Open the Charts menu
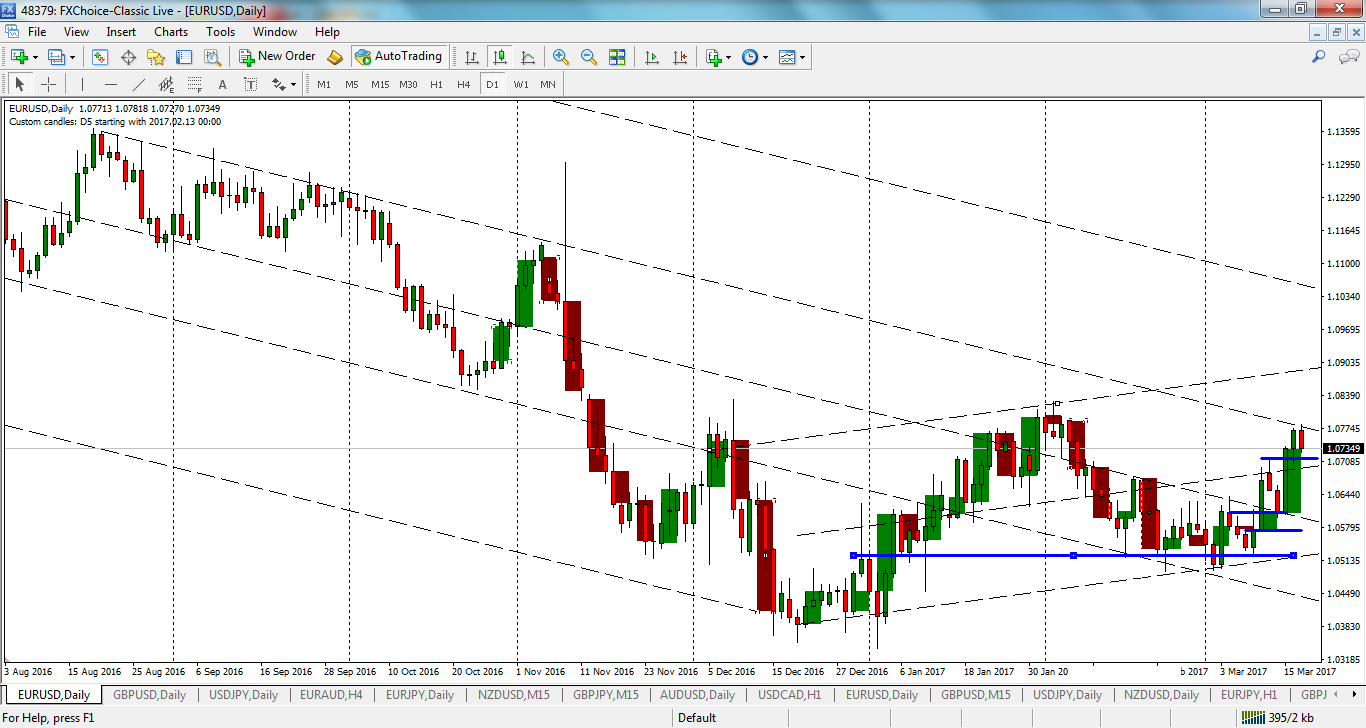 coord(170,31)
